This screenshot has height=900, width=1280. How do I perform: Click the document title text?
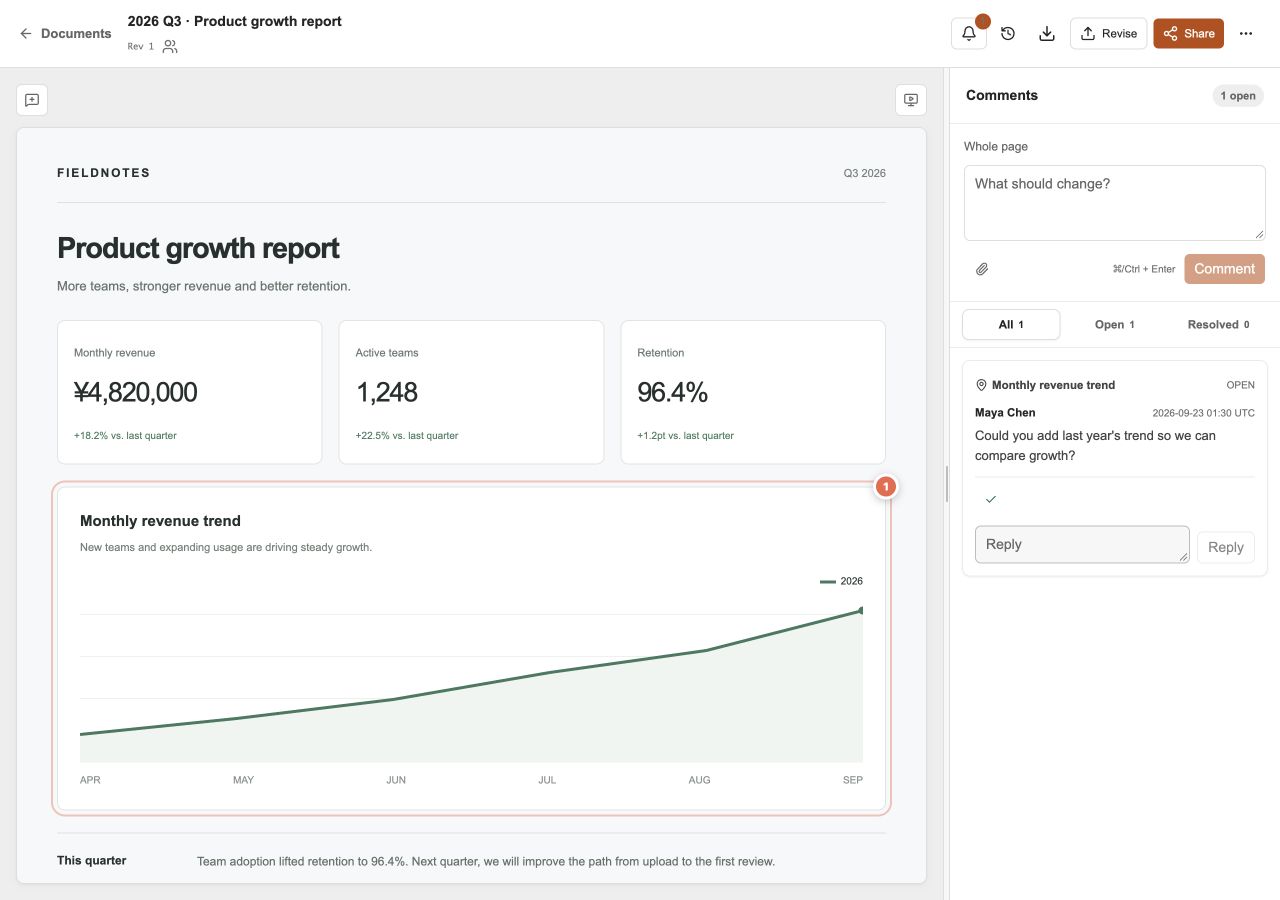pos(235,21)
